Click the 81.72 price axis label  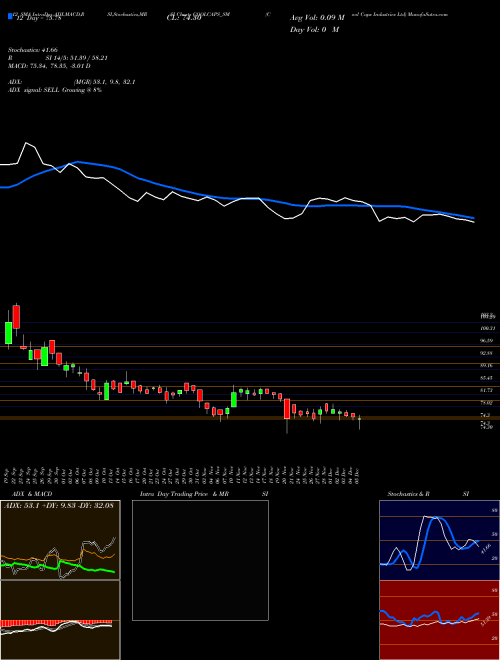(486, 391)
